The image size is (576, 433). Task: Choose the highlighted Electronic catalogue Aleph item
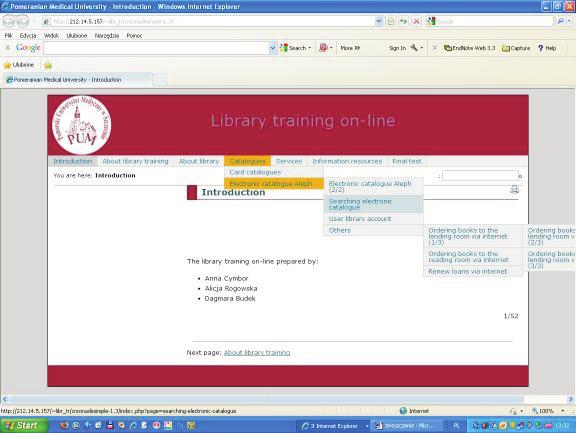(274, 183)
